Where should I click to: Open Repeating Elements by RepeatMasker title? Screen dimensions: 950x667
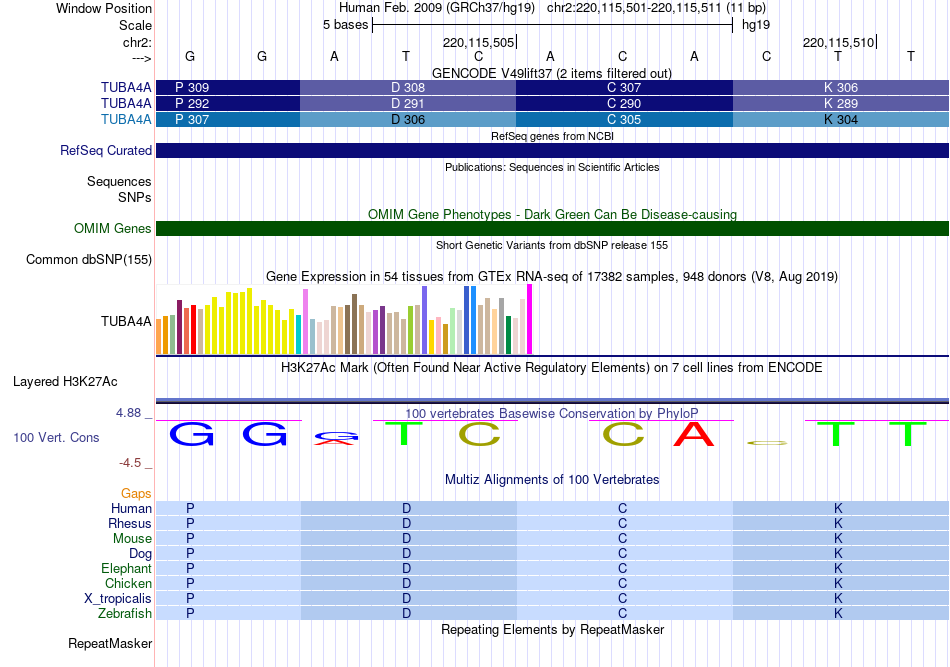[x=552, y=629]
